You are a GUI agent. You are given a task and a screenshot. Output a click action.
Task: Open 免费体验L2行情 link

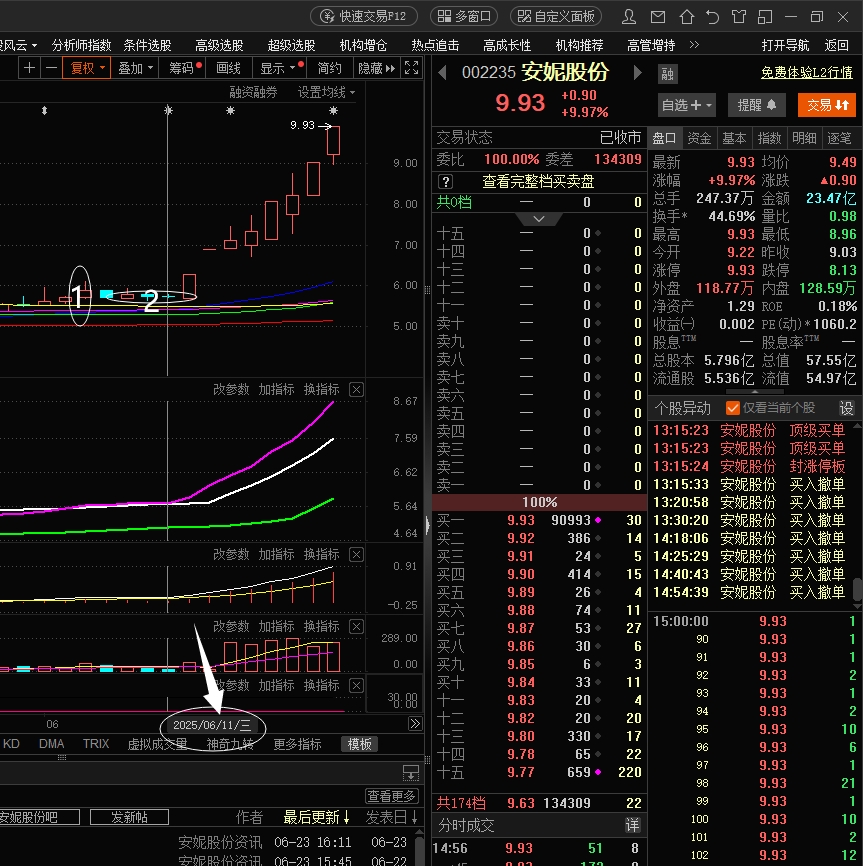807,72
